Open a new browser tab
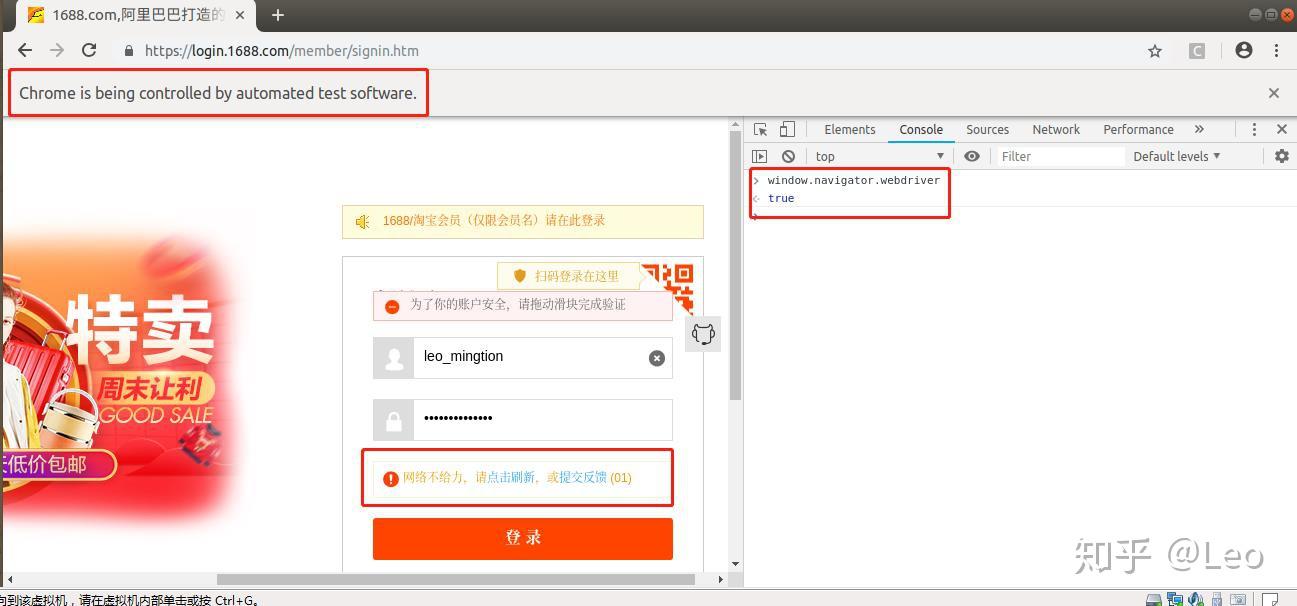 point(278,15)
